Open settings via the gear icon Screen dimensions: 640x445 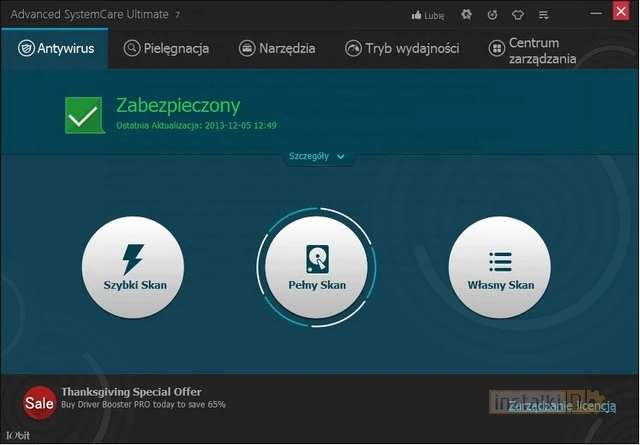(466, 15)
